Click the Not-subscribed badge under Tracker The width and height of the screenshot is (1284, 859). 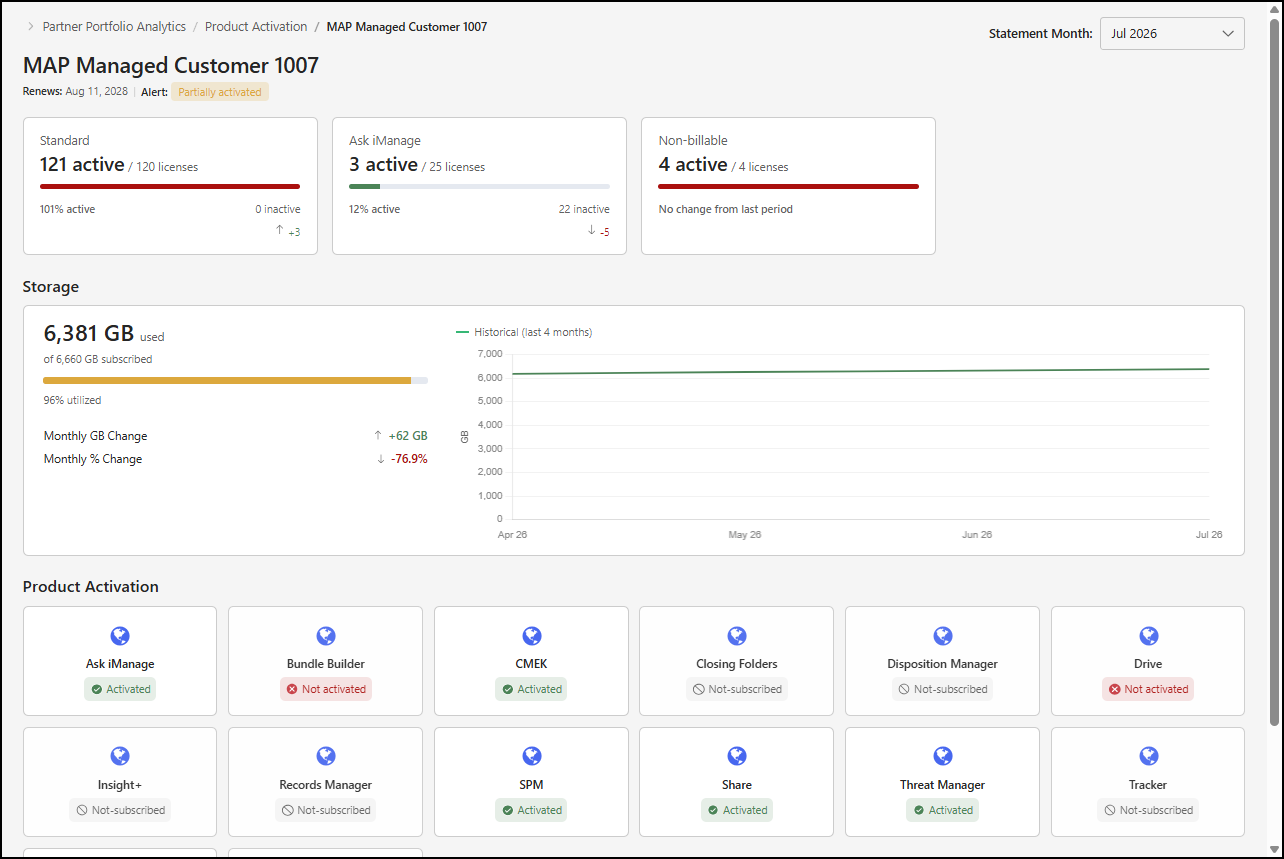click(x=1148, y=810)
